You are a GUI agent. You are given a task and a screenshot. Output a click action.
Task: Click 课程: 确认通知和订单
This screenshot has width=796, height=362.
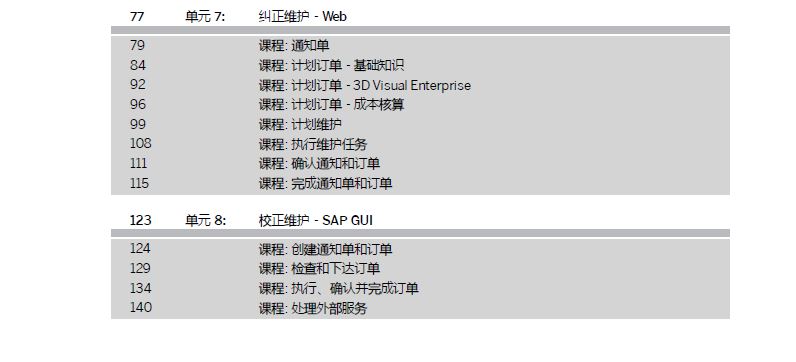point(319,163)
